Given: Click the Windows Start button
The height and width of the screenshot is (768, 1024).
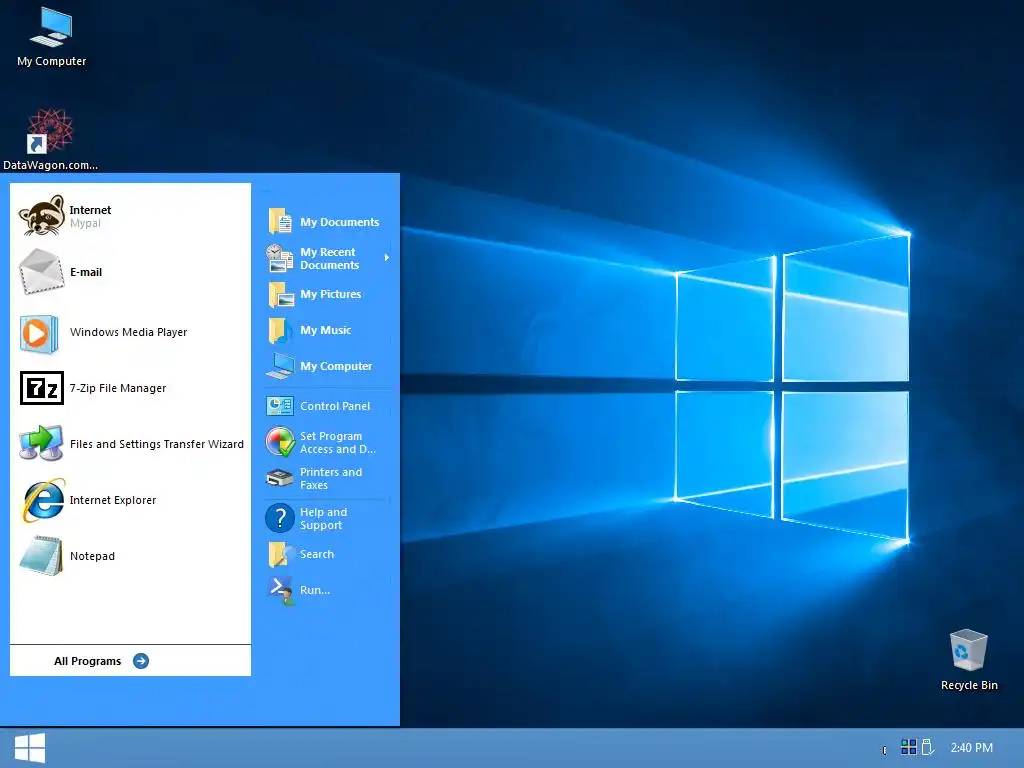Looking at the screenshot, I should pos(30,748).
